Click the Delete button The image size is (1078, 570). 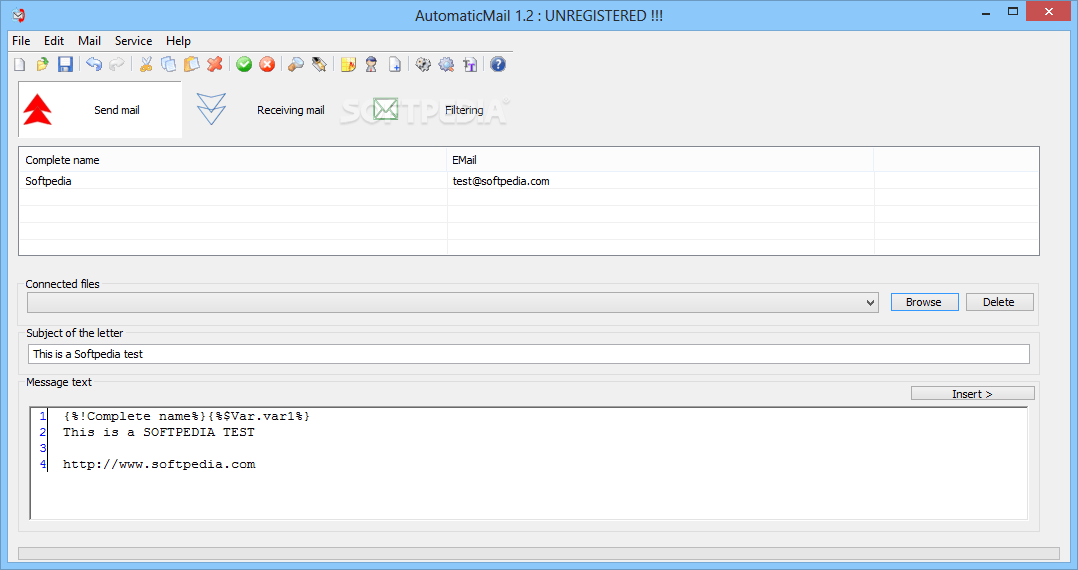[x=999, y=302]
